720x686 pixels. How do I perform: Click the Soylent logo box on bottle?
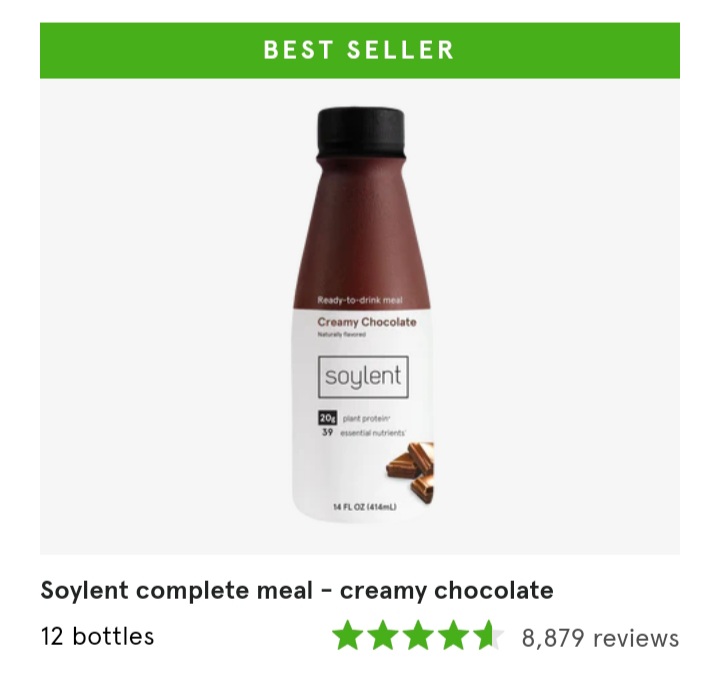(363, 377)
